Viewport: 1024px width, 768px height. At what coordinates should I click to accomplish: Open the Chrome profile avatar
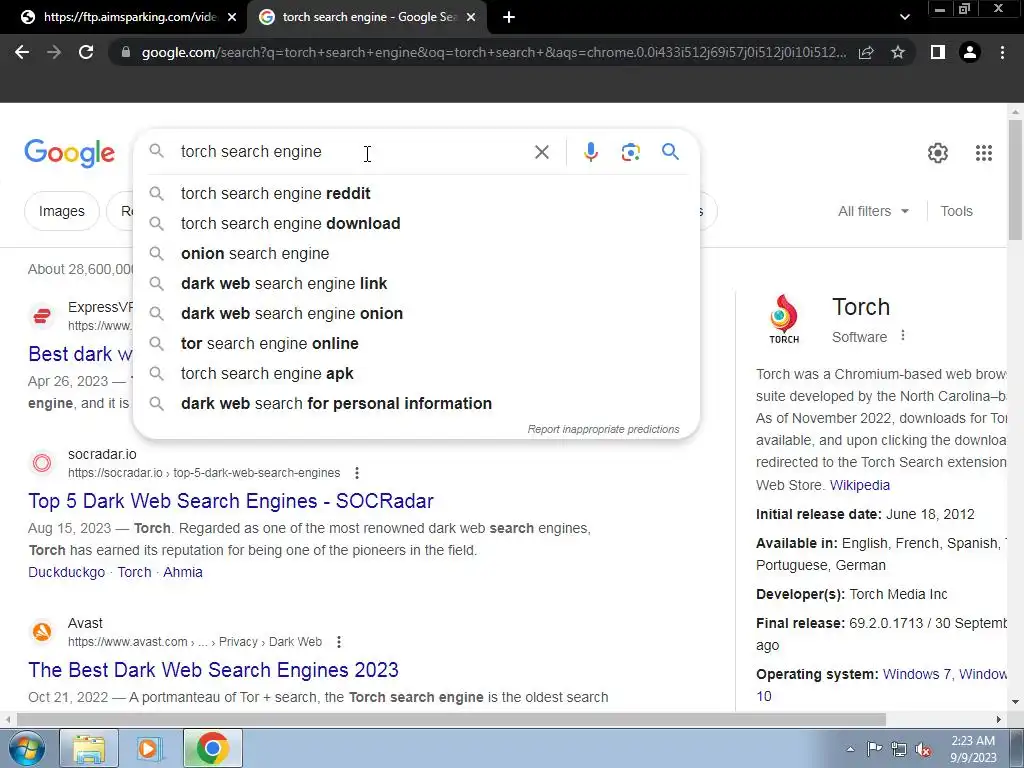tap(970, 52)
